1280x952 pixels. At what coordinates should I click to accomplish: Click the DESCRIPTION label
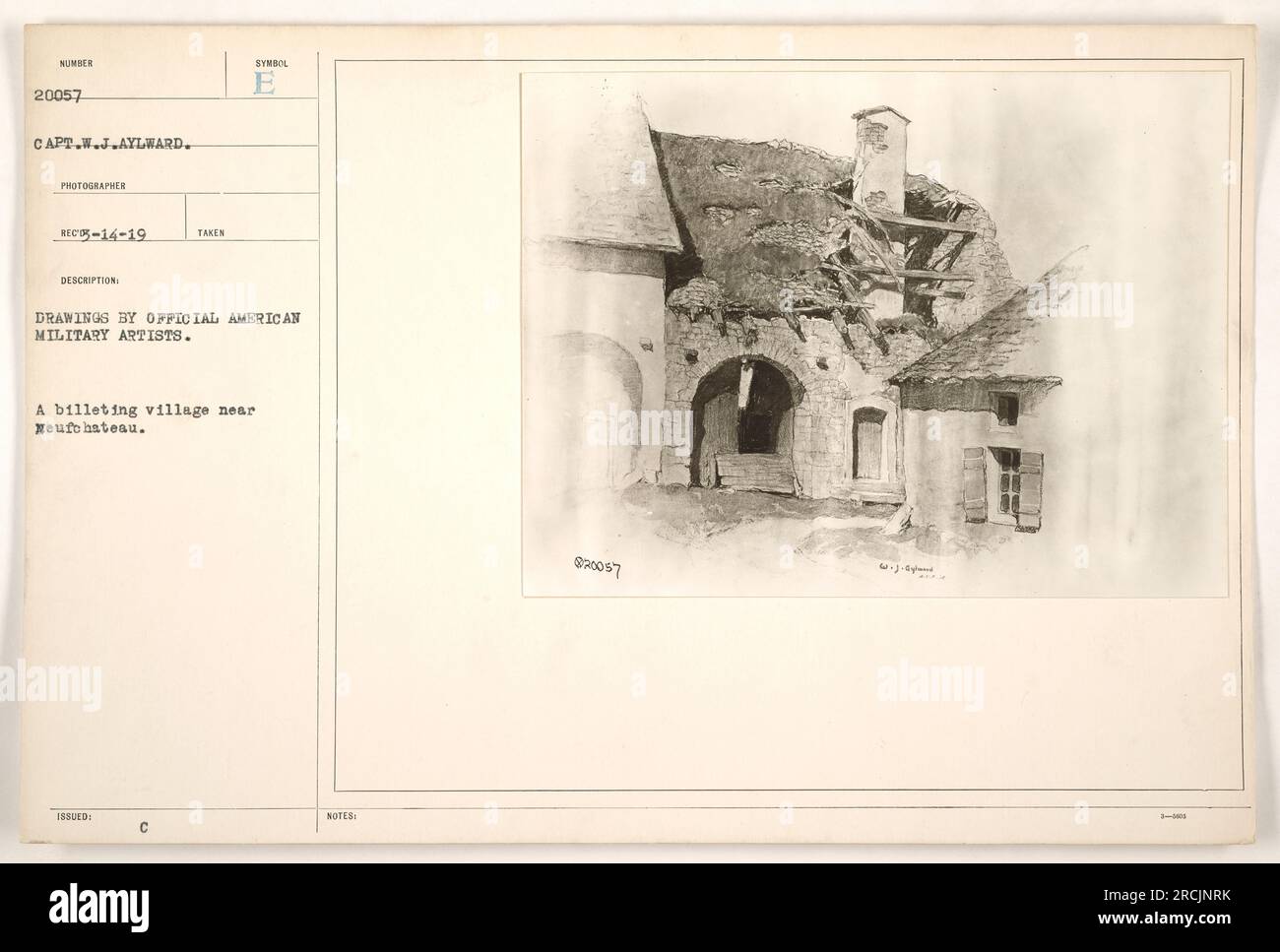point(91,281)
